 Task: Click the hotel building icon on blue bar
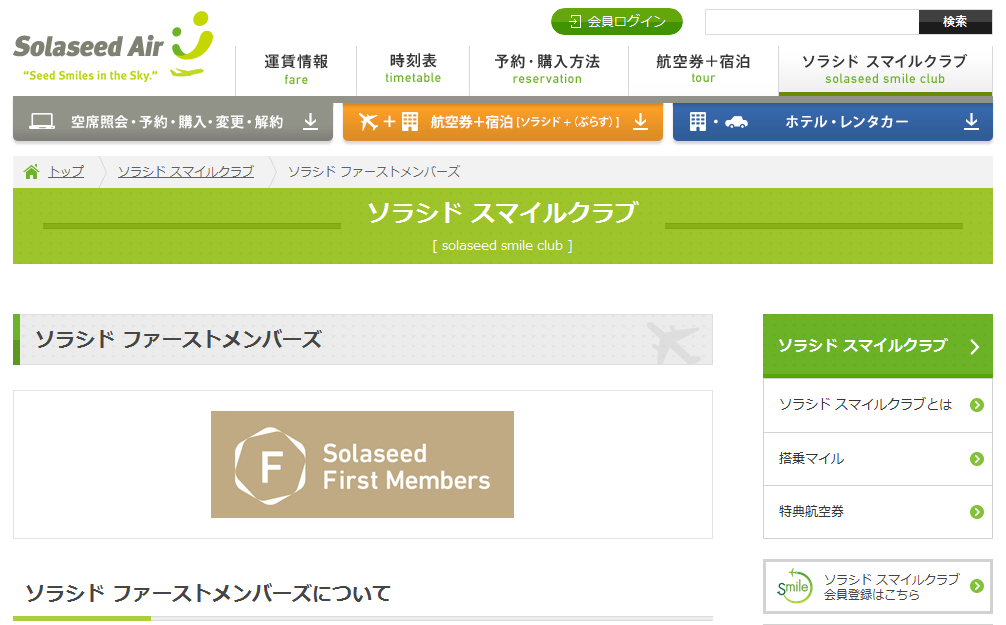coord(698,121)
